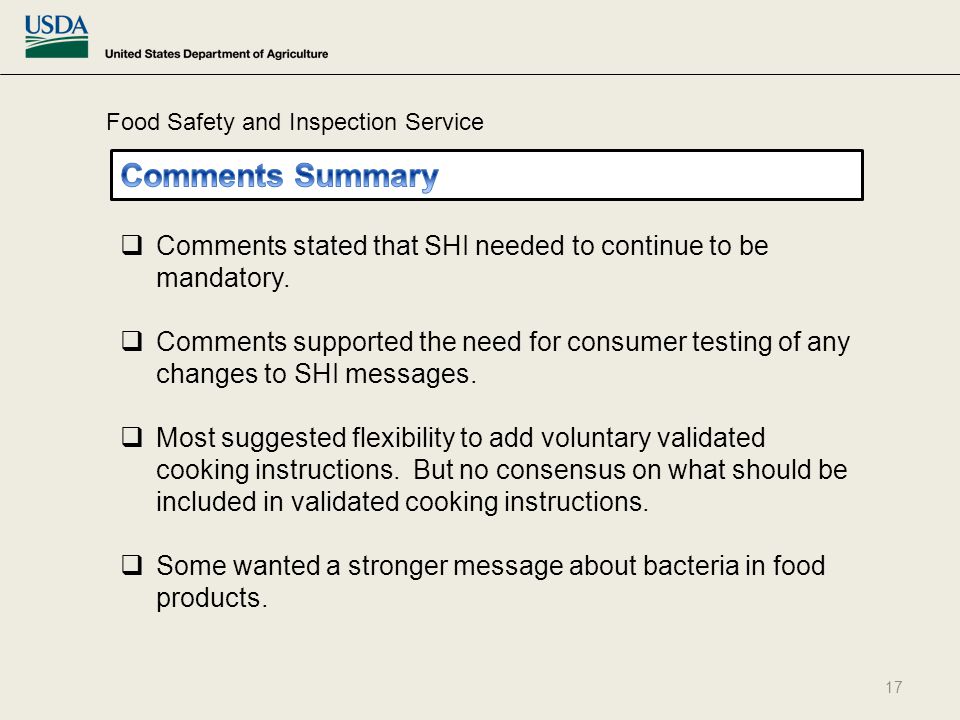Click 'changes to SHI messages.' line
The image size is (960, 720).
pyautogui.click(x=316, y=374)
